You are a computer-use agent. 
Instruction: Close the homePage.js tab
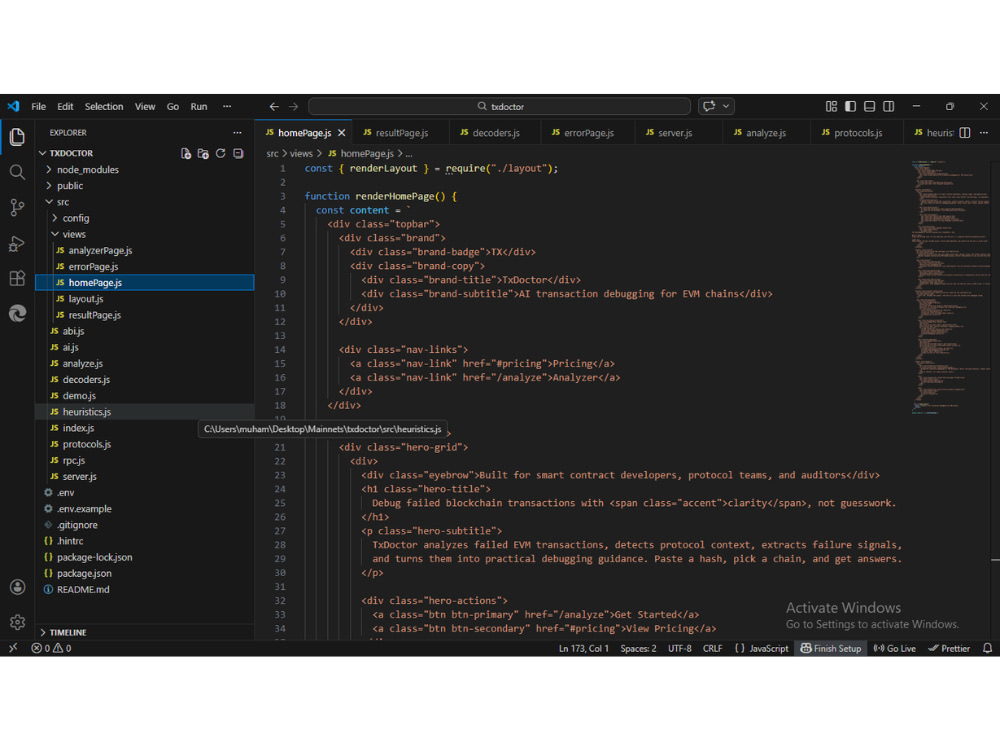pos(342,133)
